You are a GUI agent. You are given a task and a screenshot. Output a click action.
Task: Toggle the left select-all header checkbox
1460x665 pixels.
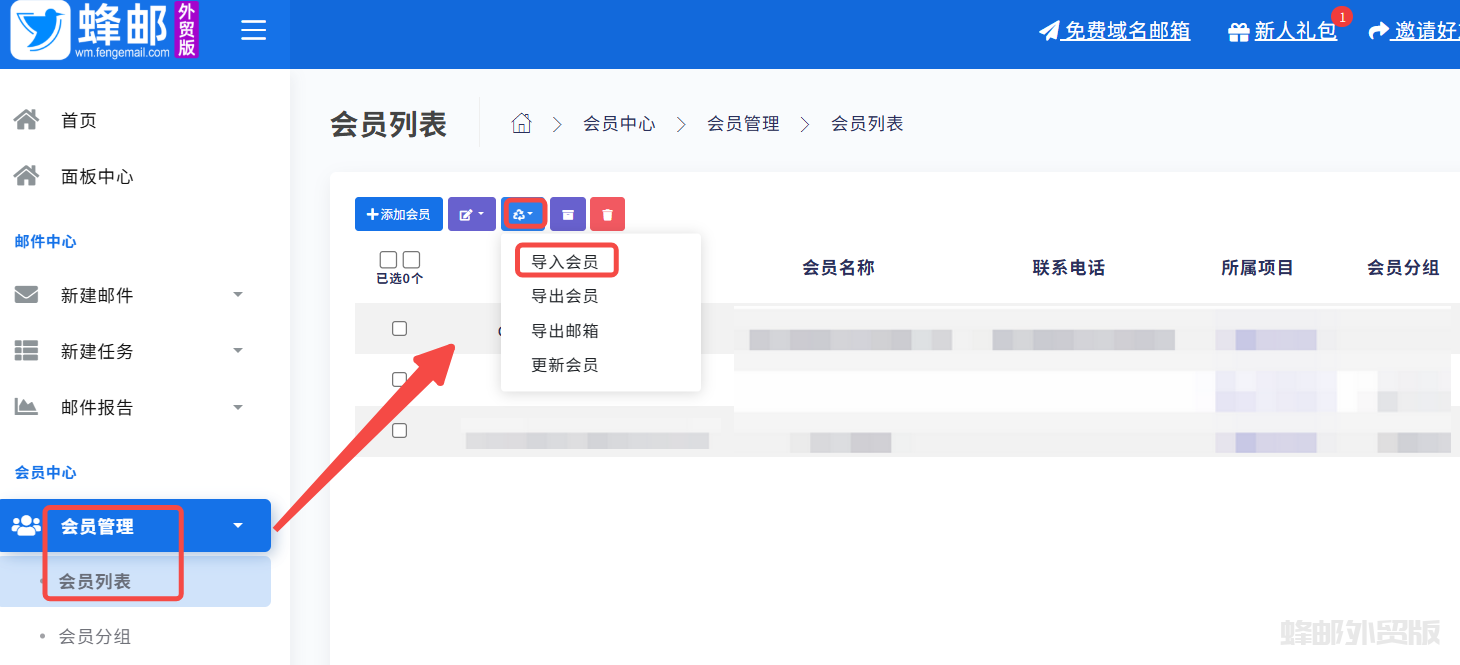[x=388, y=260]
